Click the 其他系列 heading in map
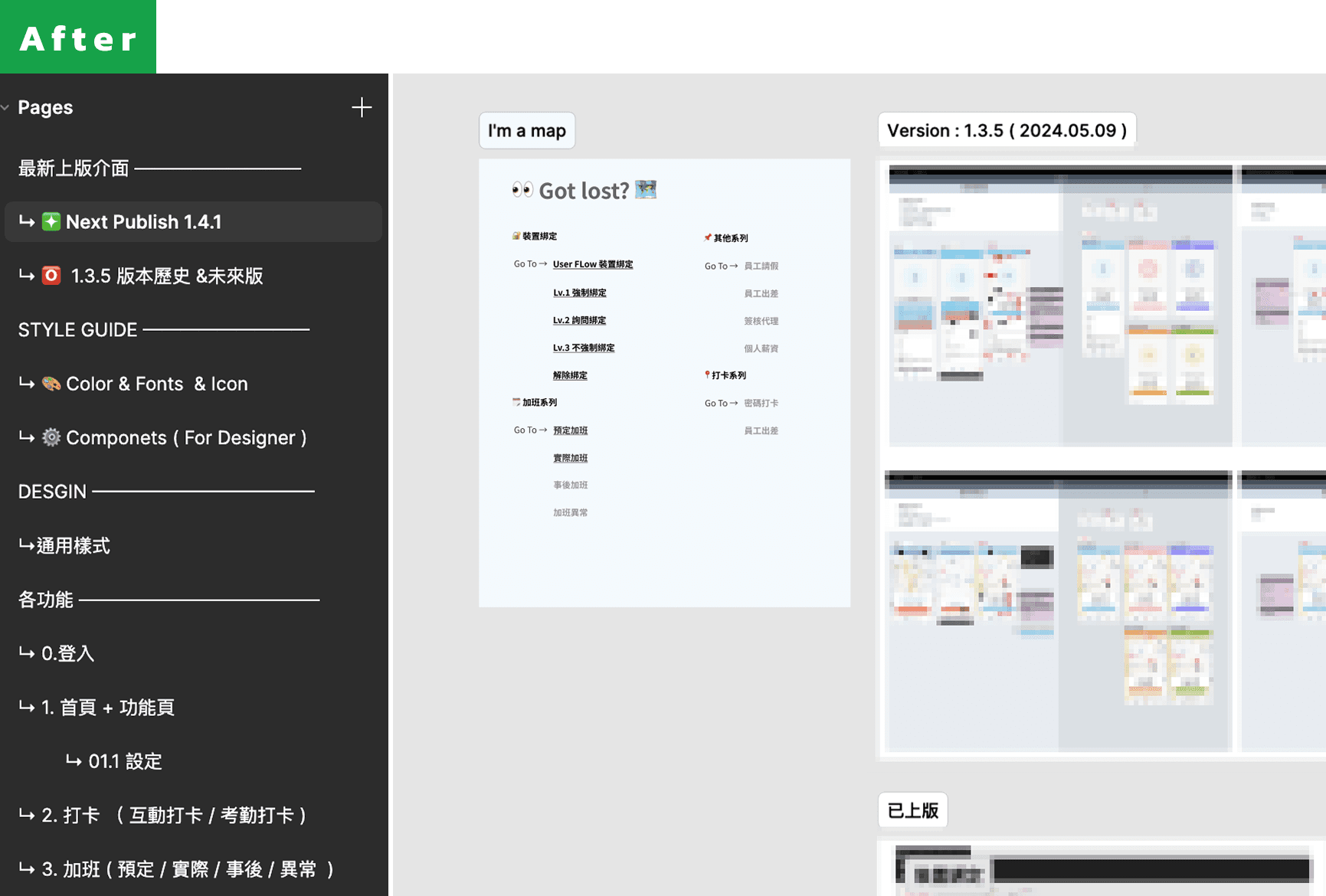 [x=731, y=238]
